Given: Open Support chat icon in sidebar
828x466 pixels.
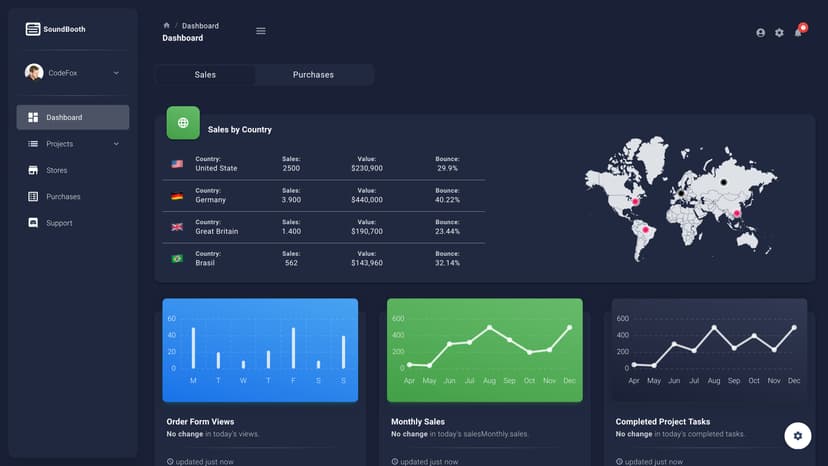Looking at the screenshot, I should [x=33, y=223].
